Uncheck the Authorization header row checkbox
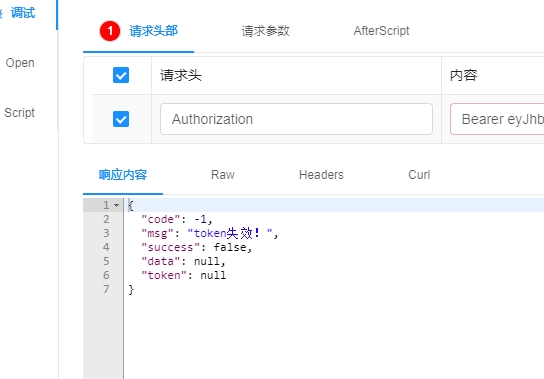 coord(121,119)
